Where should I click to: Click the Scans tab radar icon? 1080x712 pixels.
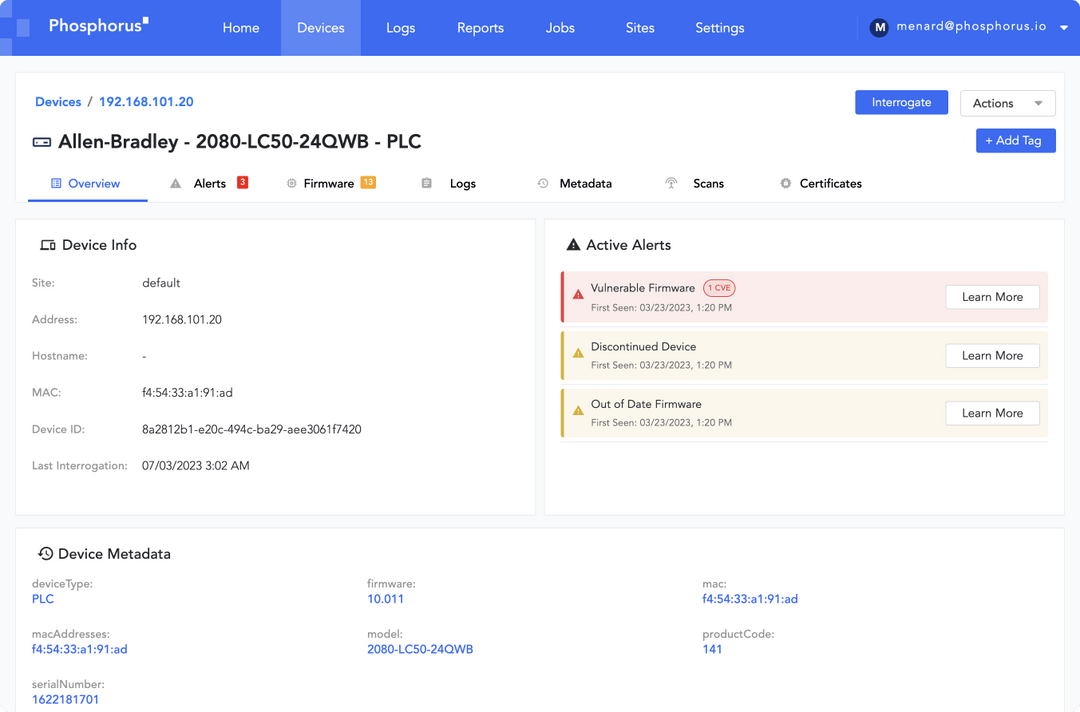(x=671, y=183)
